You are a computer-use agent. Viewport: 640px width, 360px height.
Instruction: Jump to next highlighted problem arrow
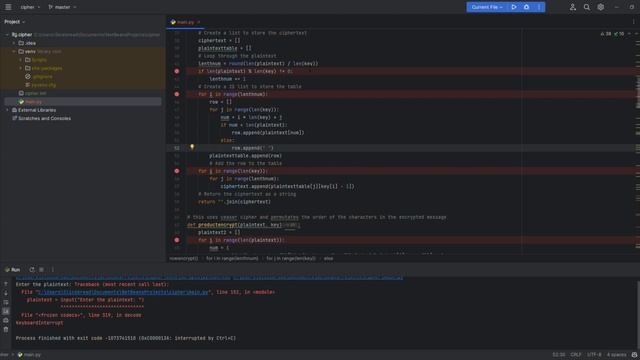636,34
